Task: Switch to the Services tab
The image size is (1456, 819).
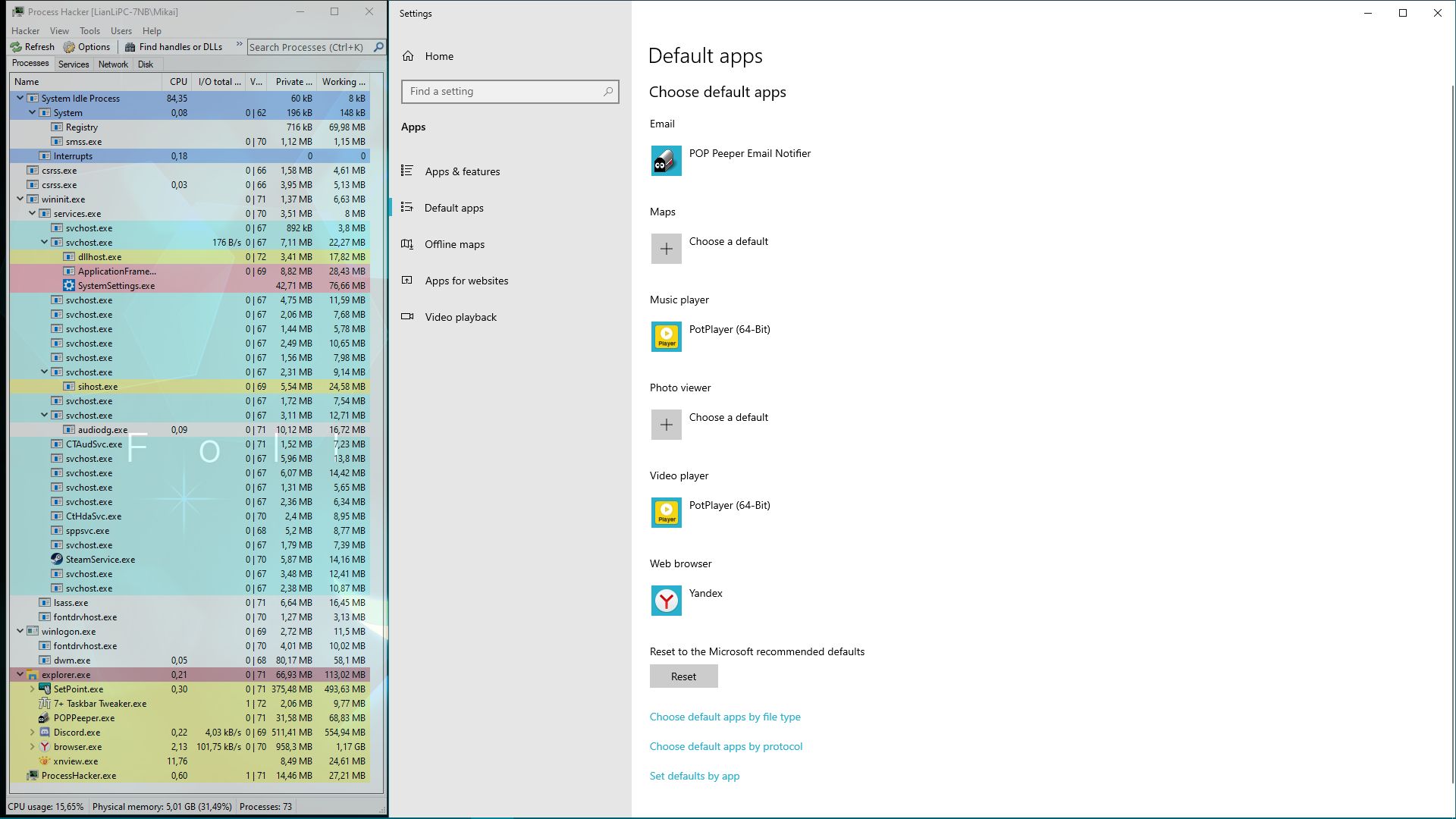Action: point(74,64)
